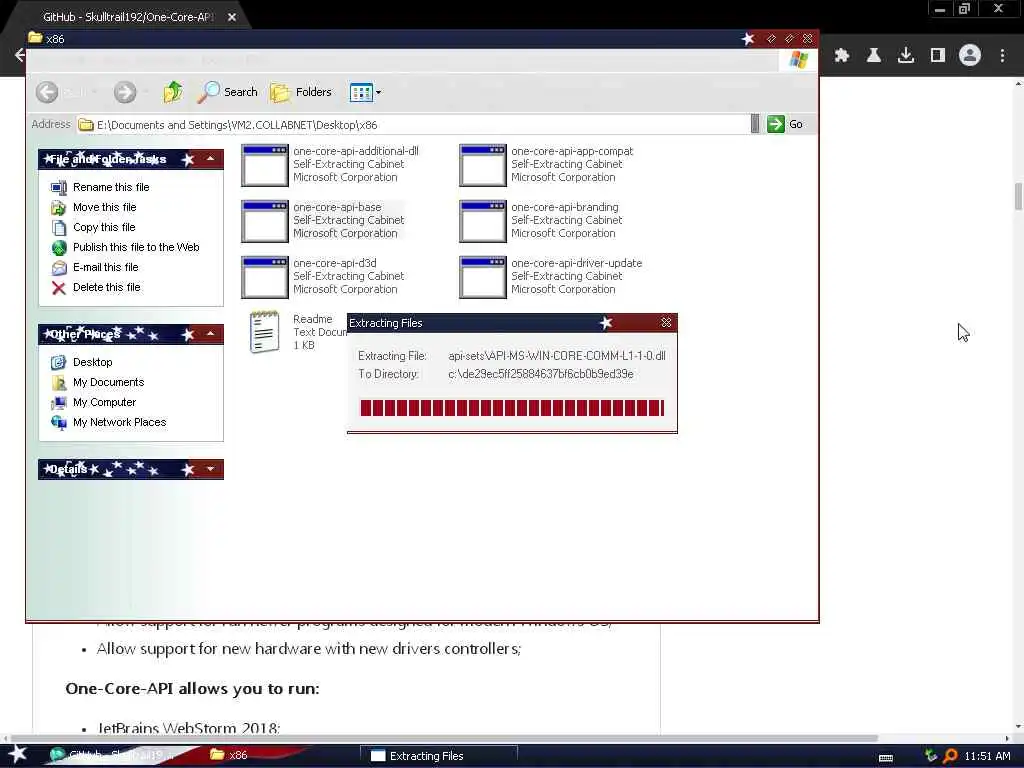1024x768 pixels.
Task: Collapse the File and Folder Tasks panel
Action: (x=210, y=159)
